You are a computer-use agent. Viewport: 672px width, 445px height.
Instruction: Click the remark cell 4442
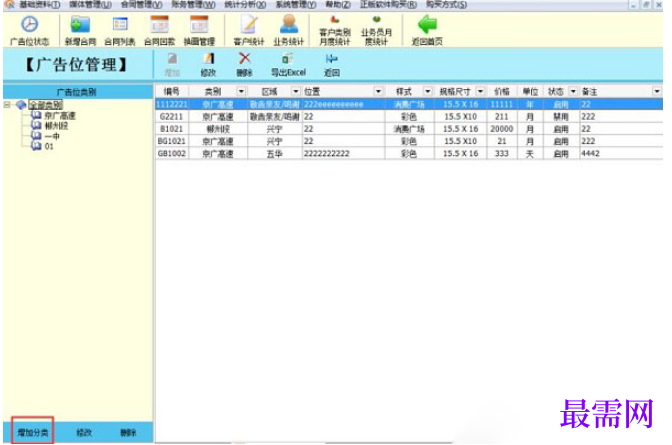[x=621, y=153]
